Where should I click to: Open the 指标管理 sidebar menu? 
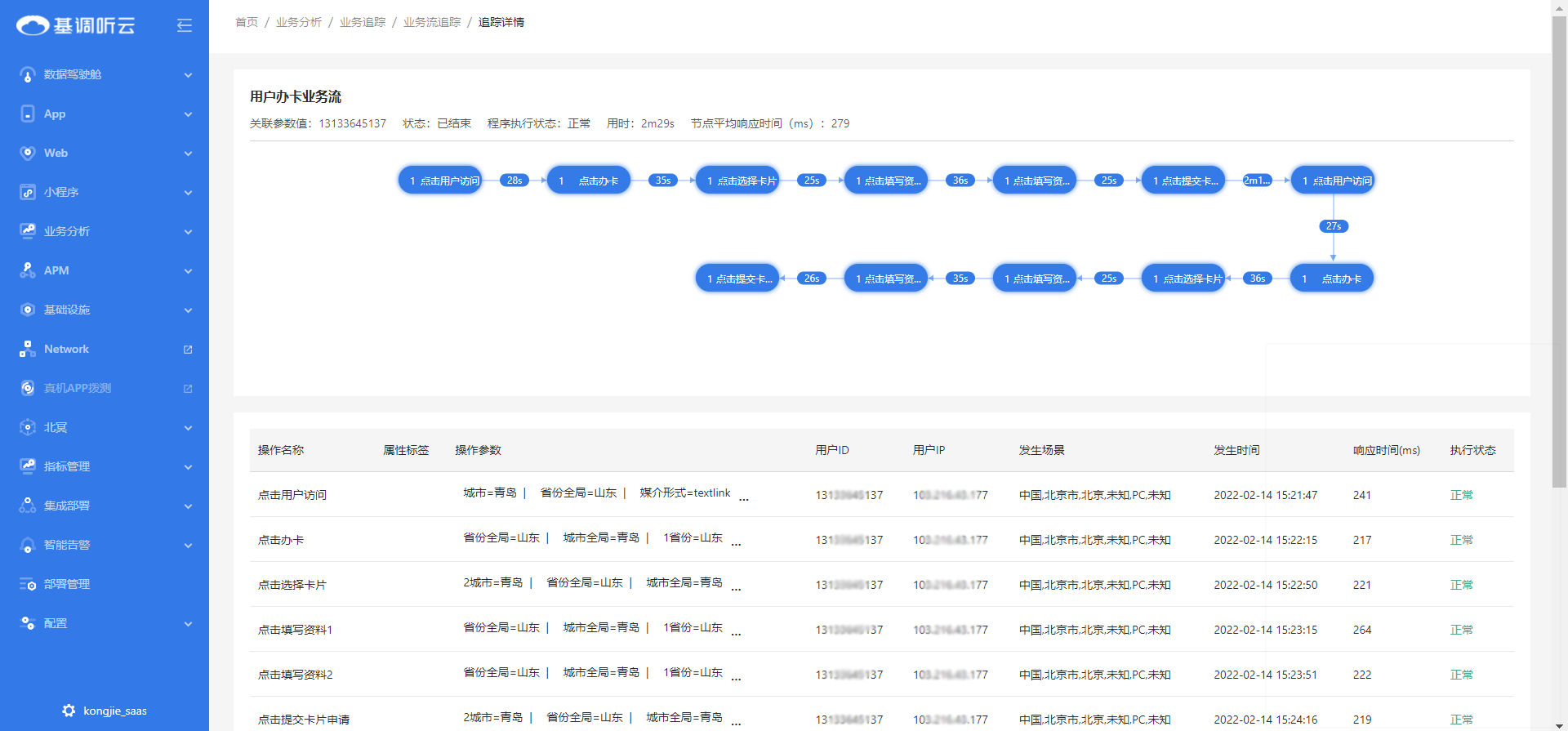pyautogui.click(x=67, y=466)
